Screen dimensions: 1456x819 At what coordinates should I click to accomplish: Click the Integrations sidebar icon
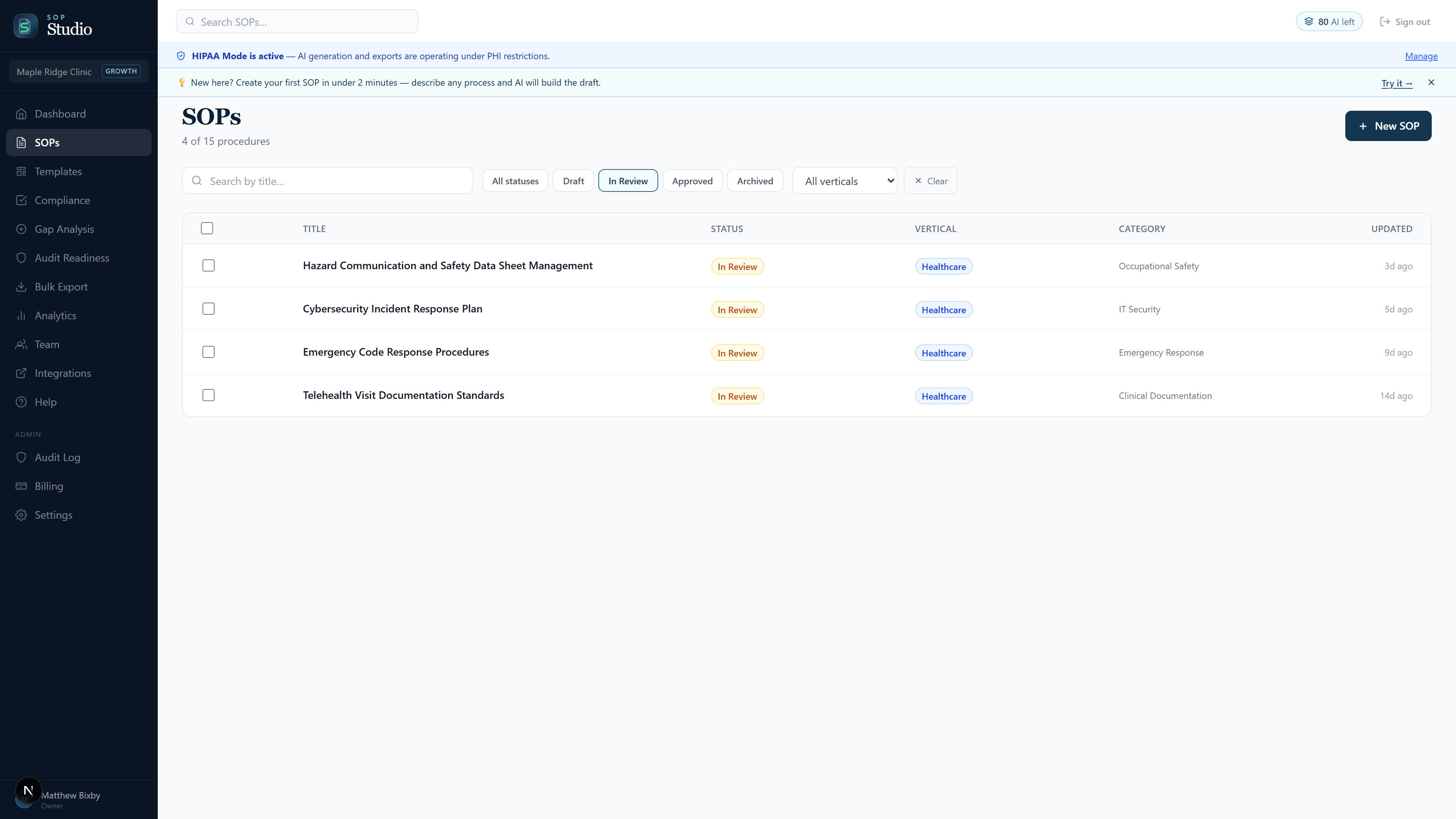click(22, 373)
